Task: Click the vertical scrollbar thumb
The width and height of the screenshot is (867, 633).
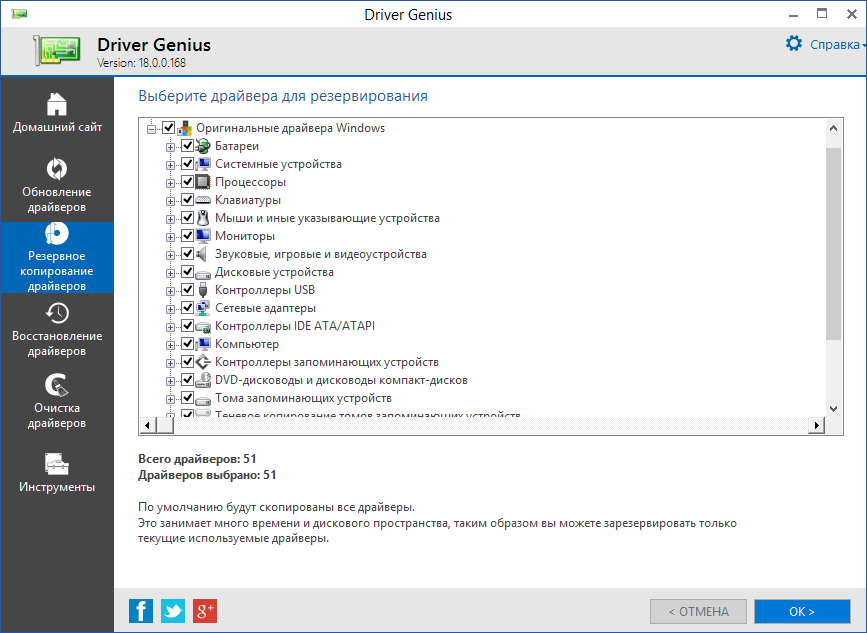Action: [833, 244]
